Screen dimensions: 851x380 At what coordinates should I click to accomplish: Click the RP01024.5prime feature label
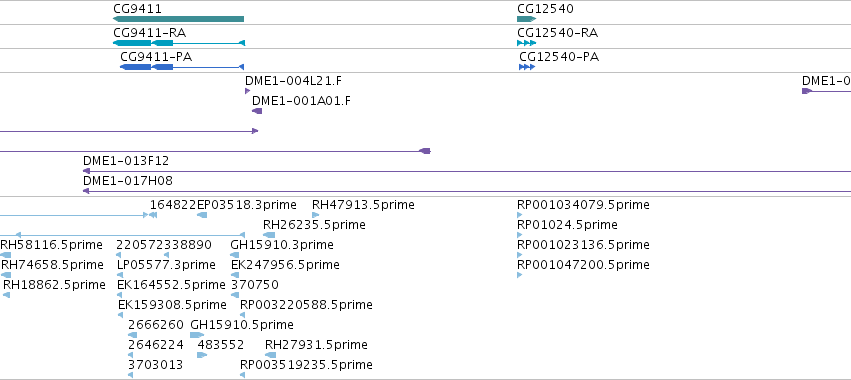pyautogui.click(x=567, y=225)
